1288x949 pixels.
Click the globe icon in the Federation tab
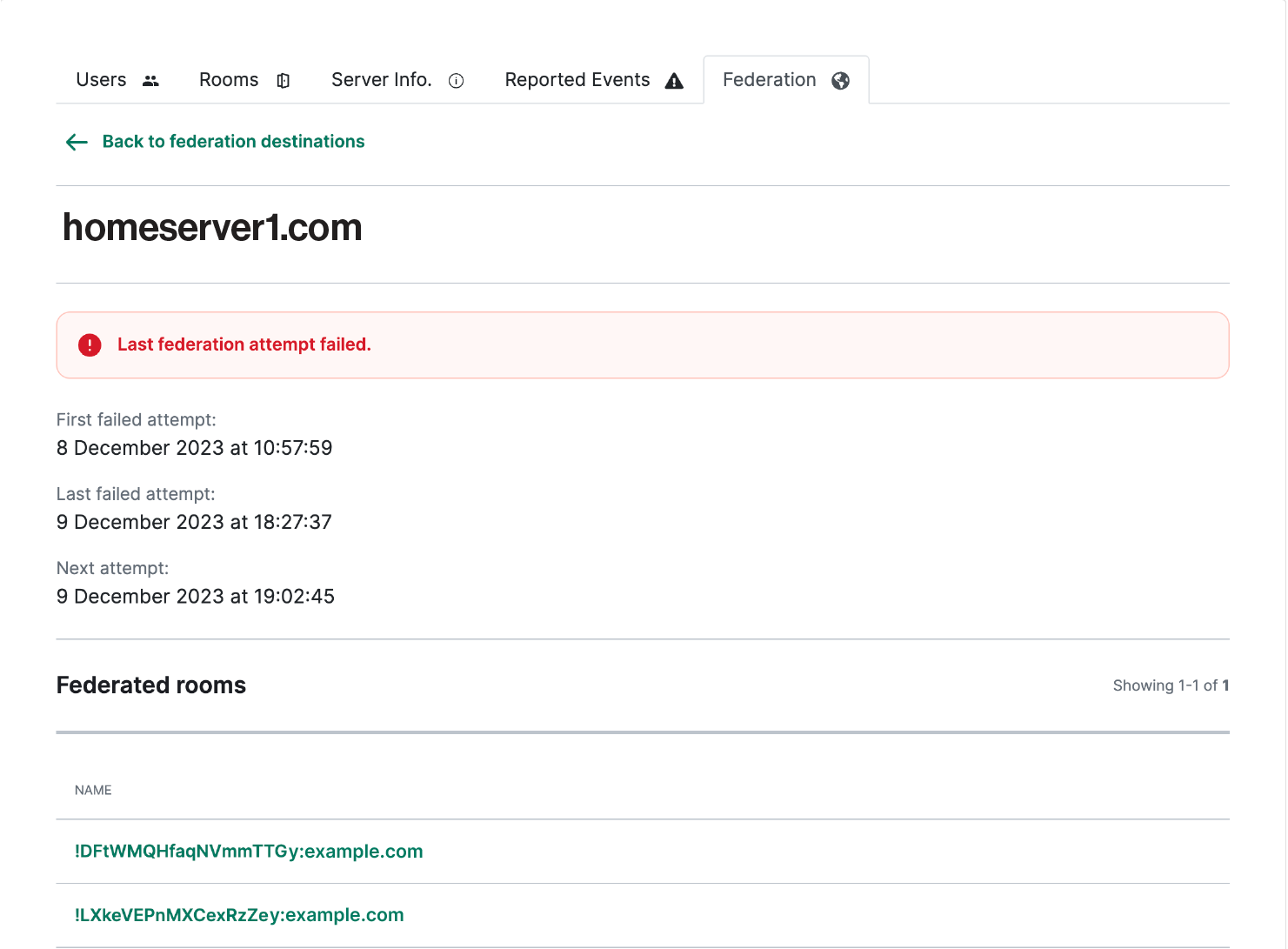coord(840,81)
